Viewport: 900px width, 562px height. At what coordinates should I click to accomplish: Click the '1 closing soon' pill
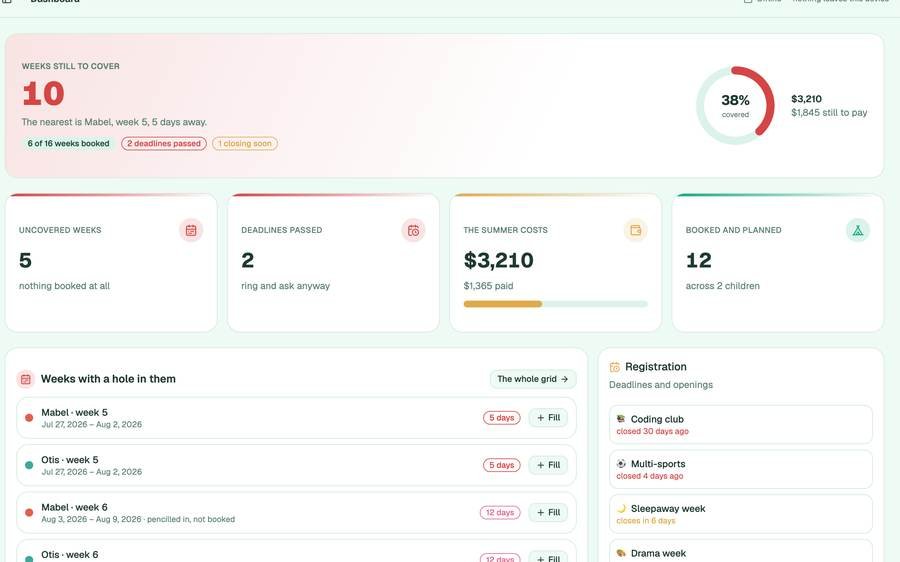(245, 144)
